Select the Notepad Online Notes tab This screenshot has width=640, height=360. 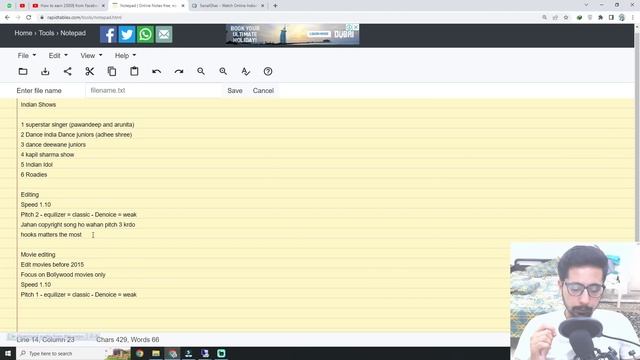tap(148, 6)
